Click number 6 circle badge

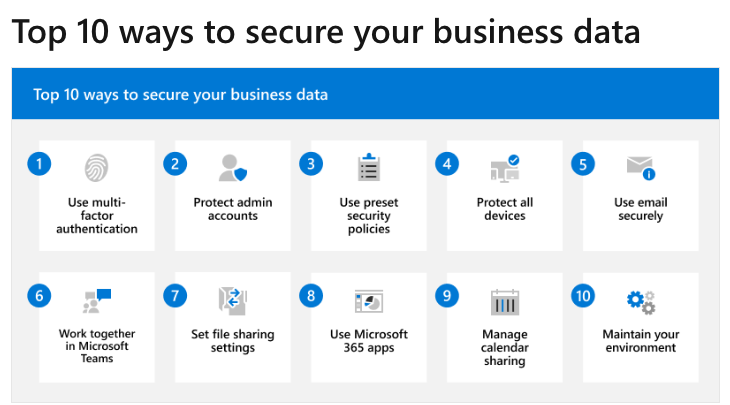(39, 296)
